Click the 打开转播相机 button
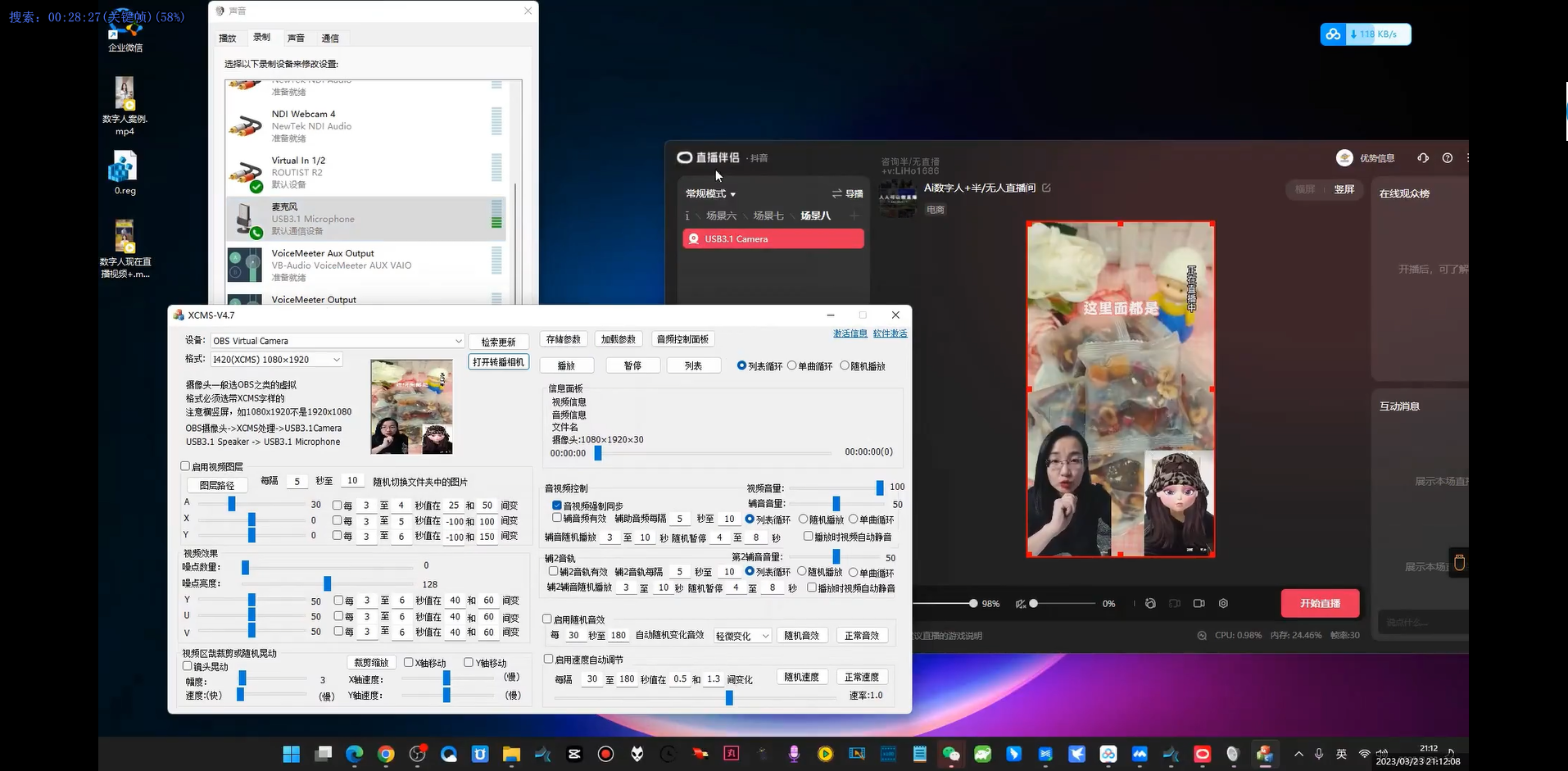The width and height of the screenshot is (1568, 771). coord(498,361)
